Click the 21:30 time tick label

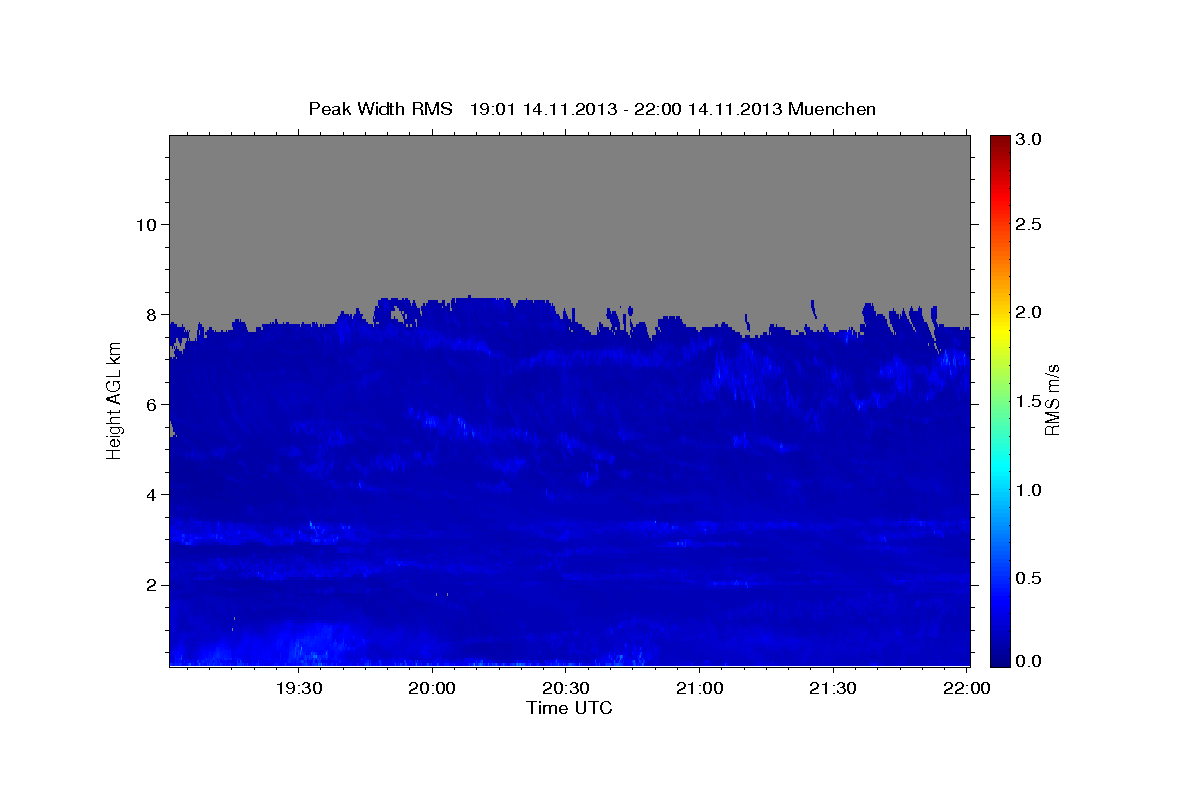(x=833, y=689)
